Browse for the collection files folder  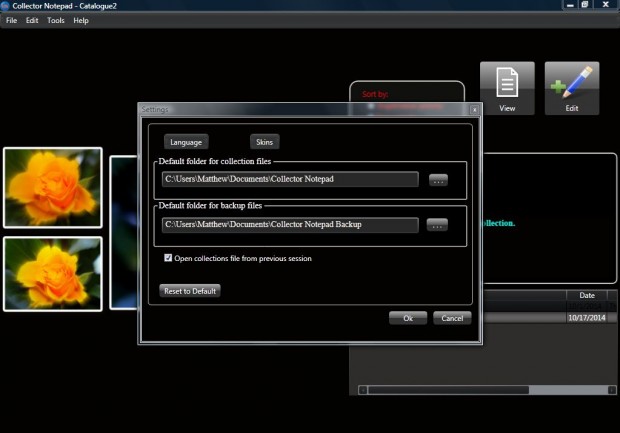coord(438,180)
